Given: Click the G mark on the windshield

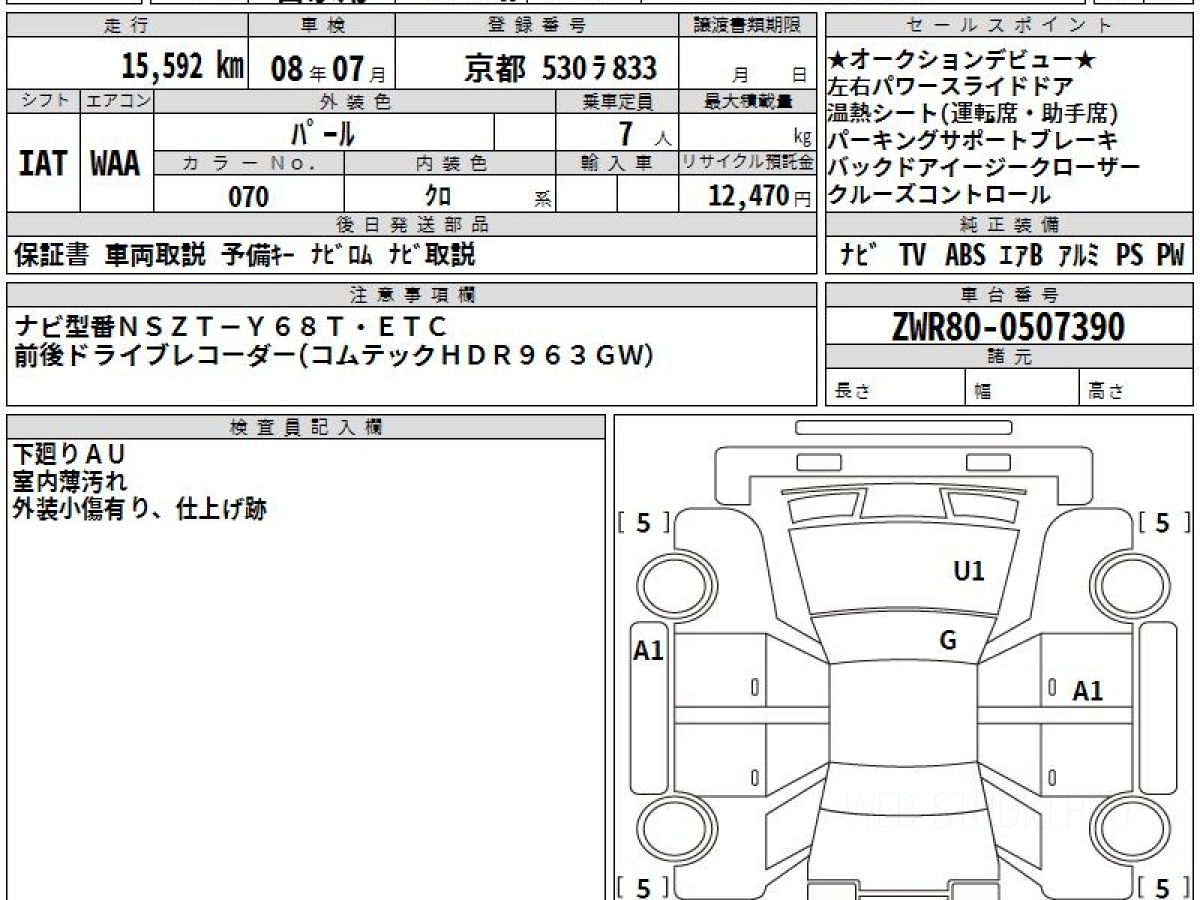Looking at the screenshot, I should pos(948,641).
